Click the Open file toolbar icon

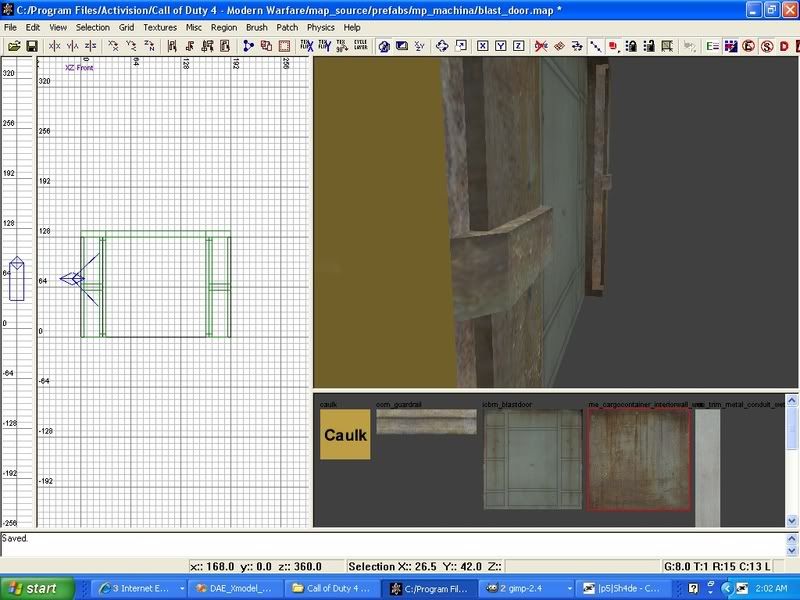click(x=14, y=46)
